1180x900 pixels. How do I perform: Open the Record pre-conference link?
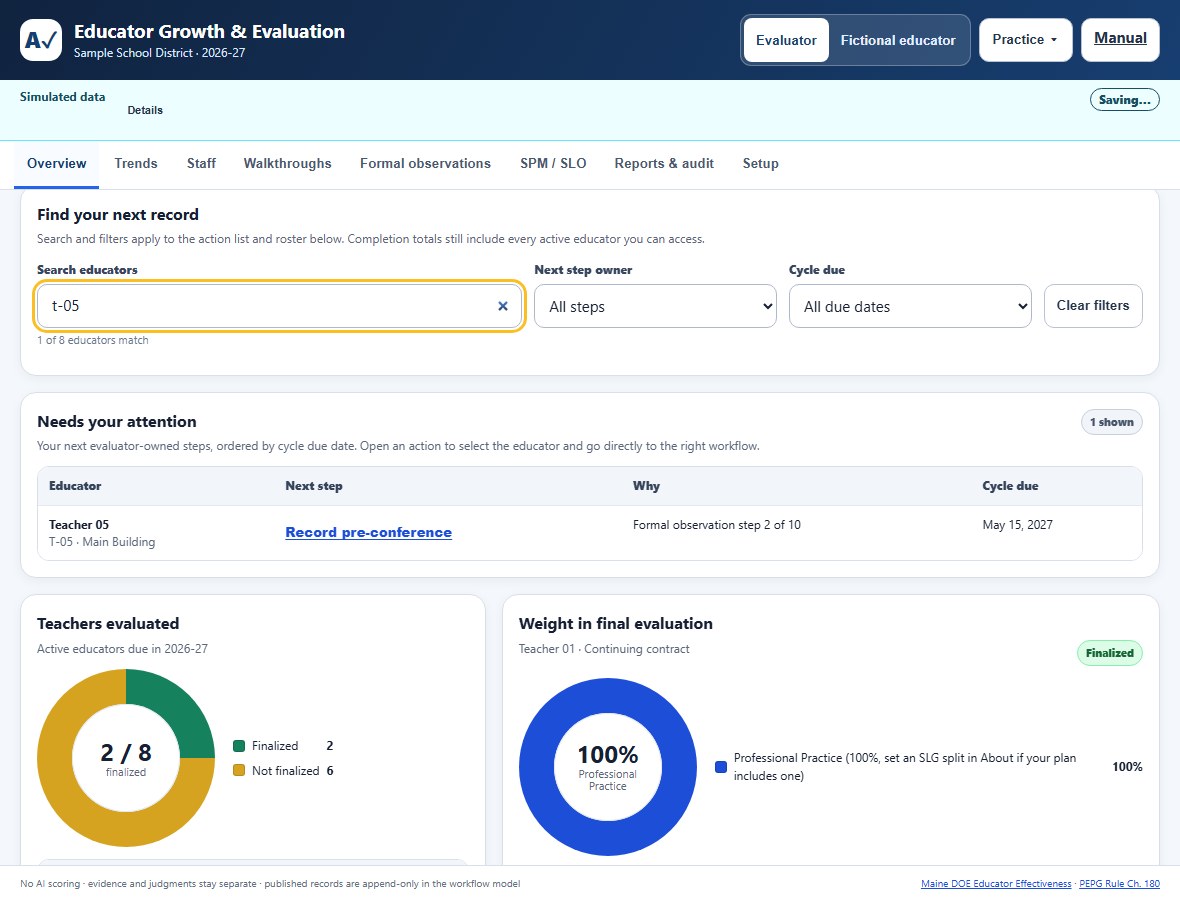[x=368, y=532]
